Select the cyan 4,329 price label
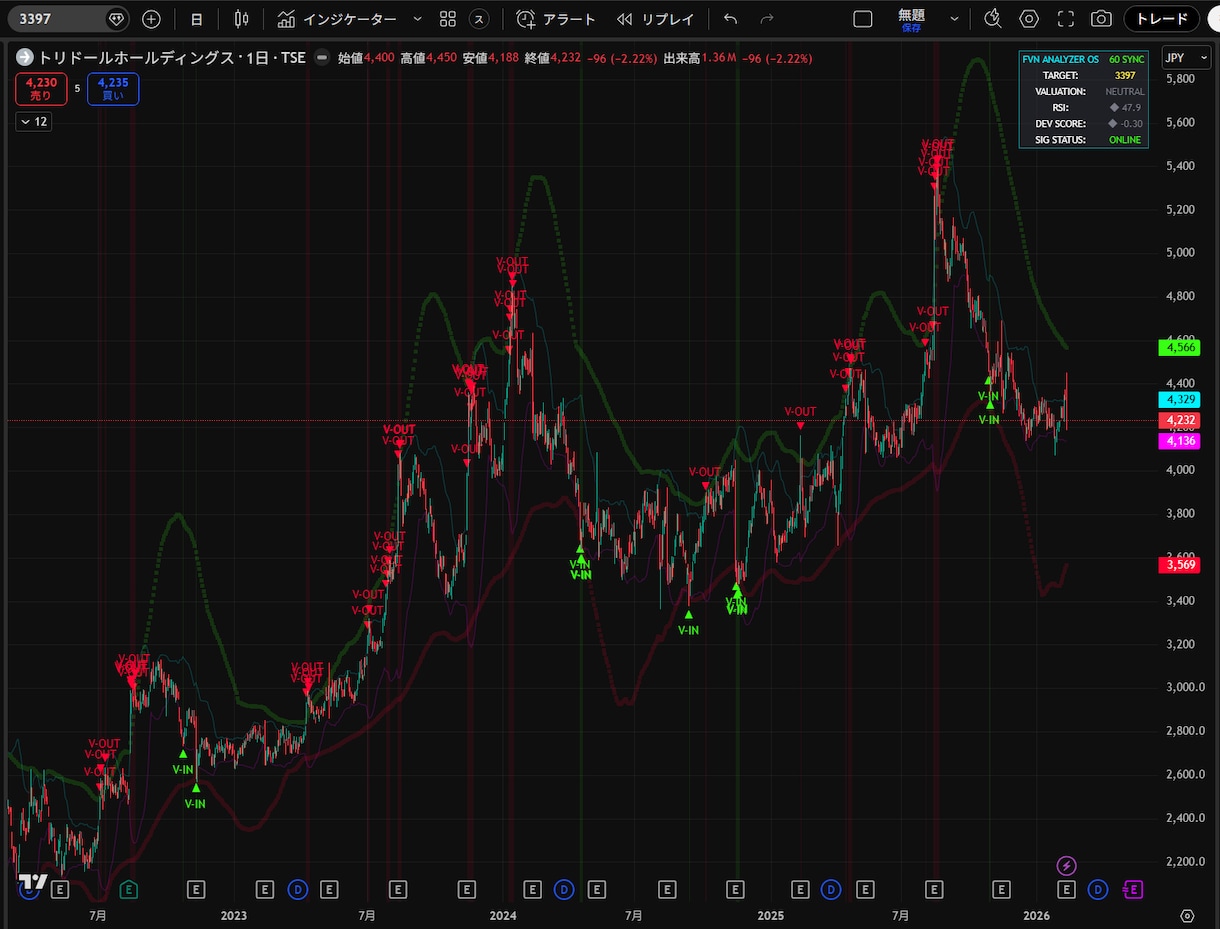The image size is (1220, 929). (1178, 399)
